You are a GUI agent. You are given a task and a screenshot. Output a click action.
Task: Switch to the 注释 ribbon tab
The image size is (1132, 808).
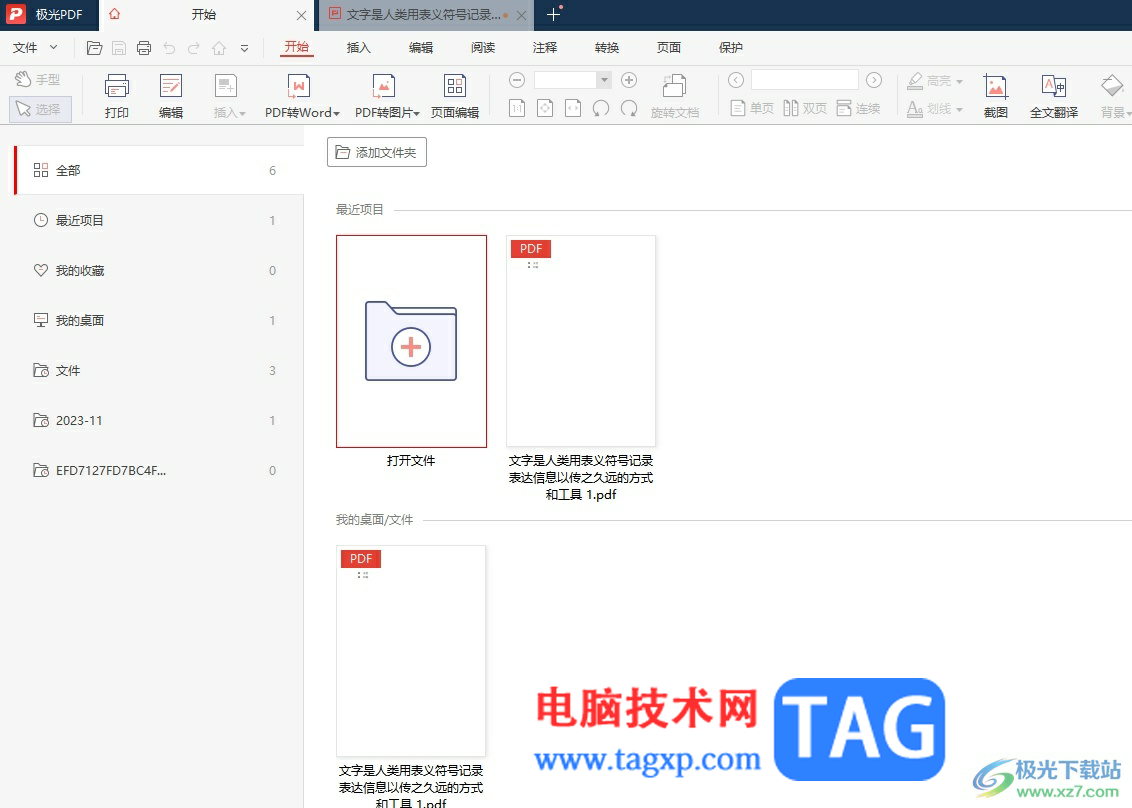pyautogui.click(x=545, y=48)
